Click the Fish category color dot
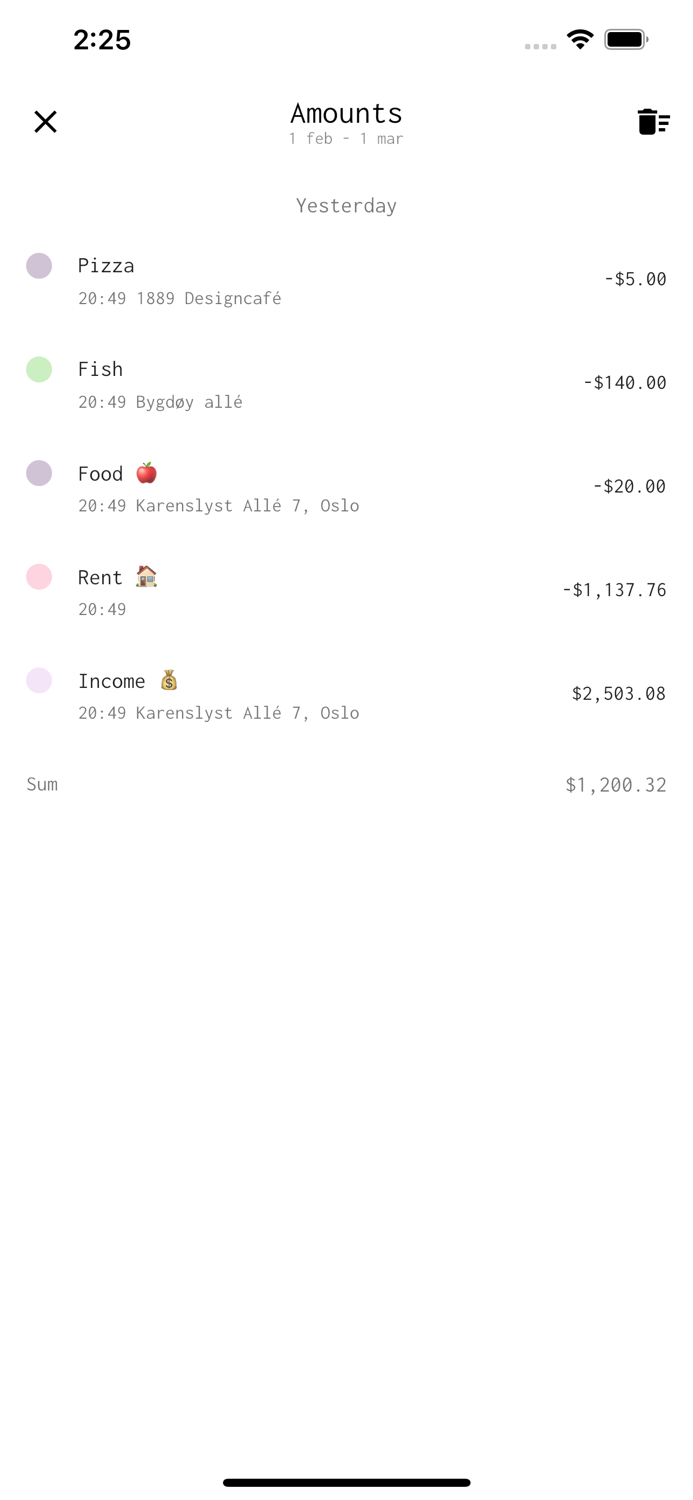Screen dimensions: 693x1500 (39, 369)
